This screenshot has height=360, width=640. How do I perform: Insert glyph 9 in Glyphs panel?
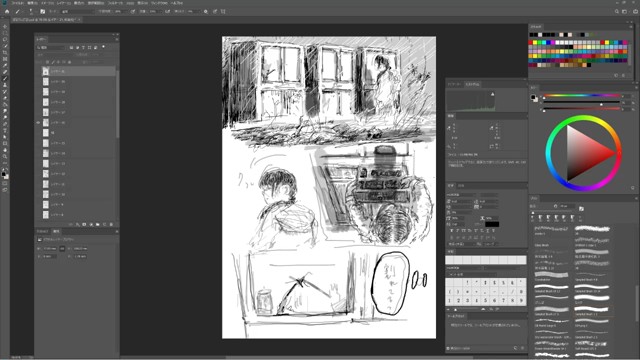click(522, 300)
